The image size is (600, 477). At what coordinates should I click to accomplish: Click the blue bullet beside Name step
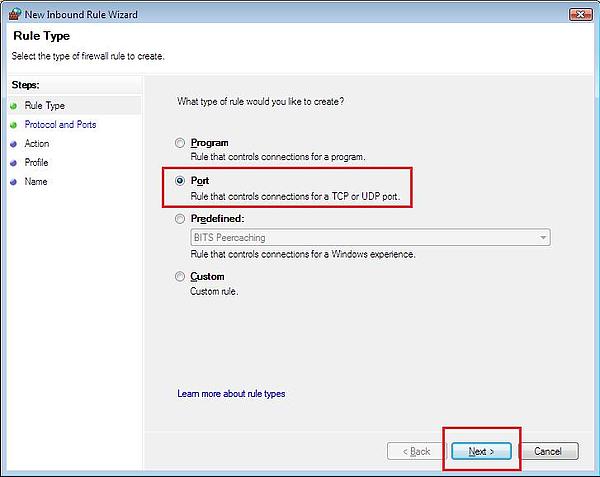point(12,182)
